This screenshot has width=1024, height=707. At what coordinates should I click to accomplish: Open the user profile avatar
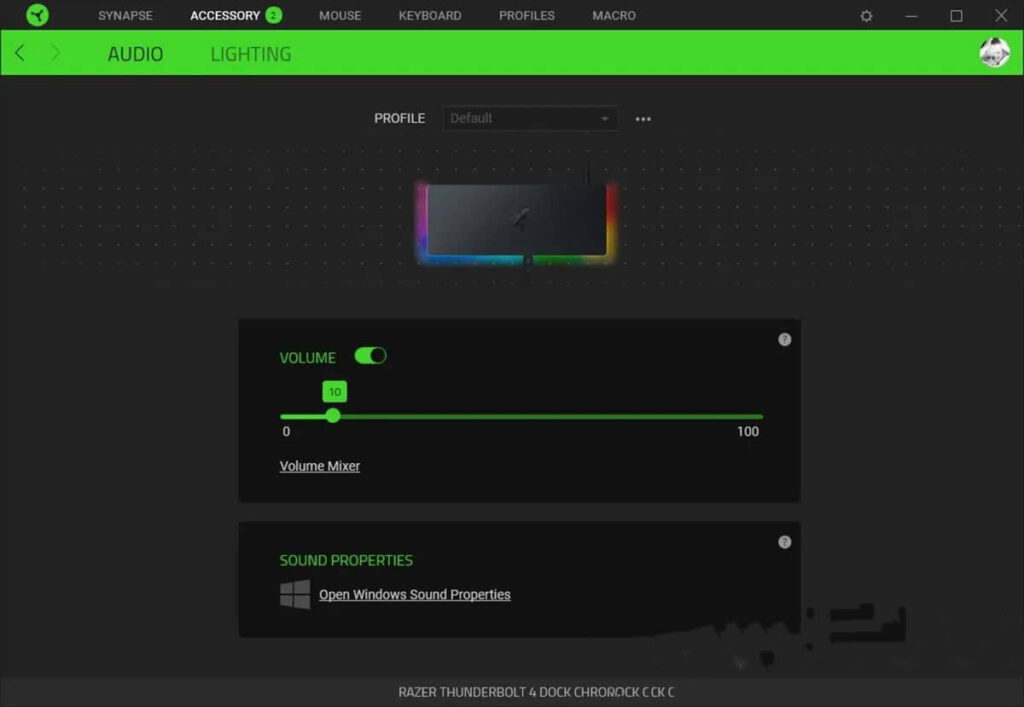[x=994, y=52]
